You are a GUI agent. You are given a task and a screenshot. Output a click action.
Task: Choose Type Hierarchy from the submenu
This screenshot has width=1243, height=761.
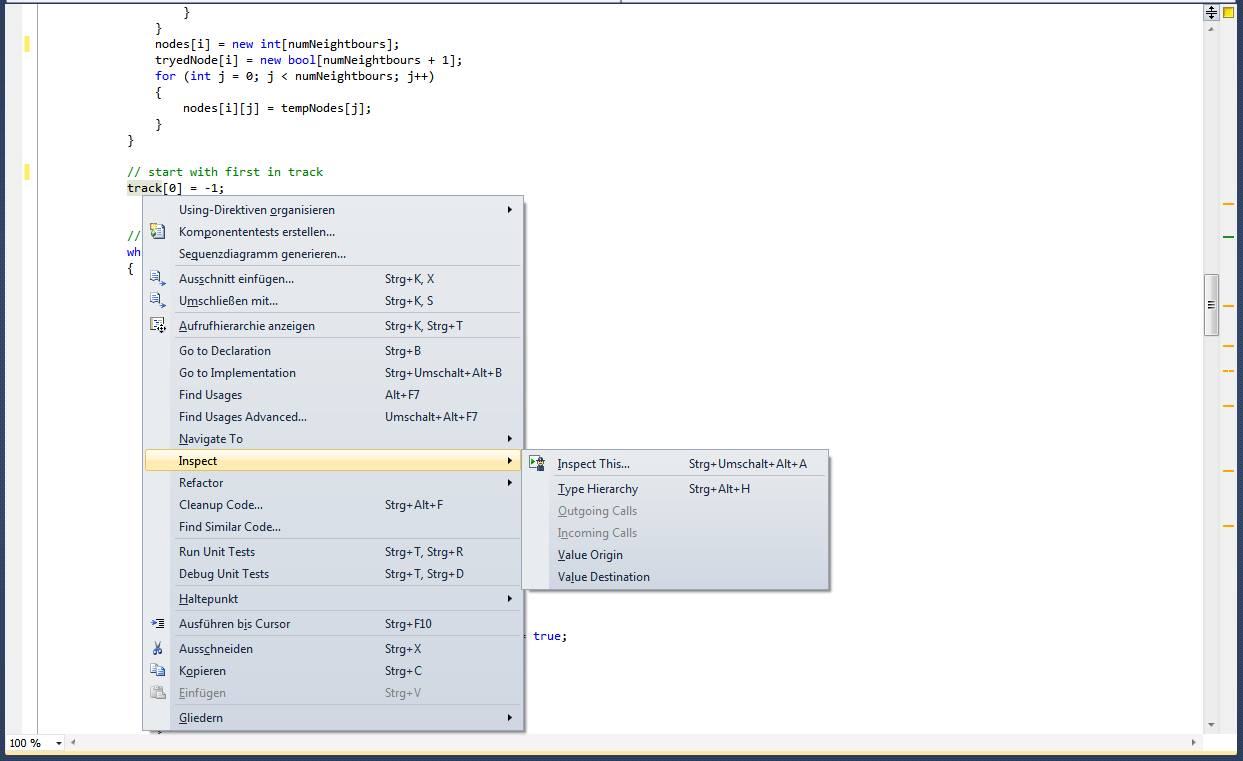point(598,489)
